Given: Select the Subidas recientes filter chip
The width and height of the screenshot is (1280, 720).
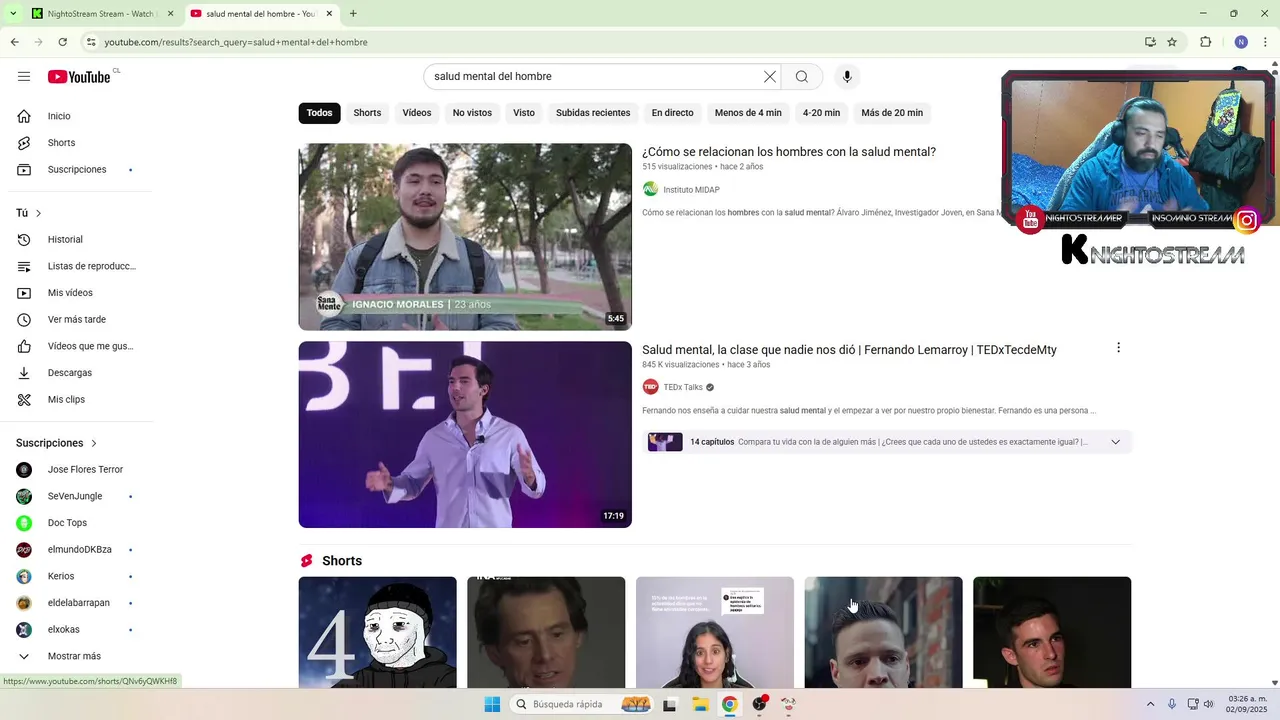Looking at the screenshot, I should click(x=593, y=113).
